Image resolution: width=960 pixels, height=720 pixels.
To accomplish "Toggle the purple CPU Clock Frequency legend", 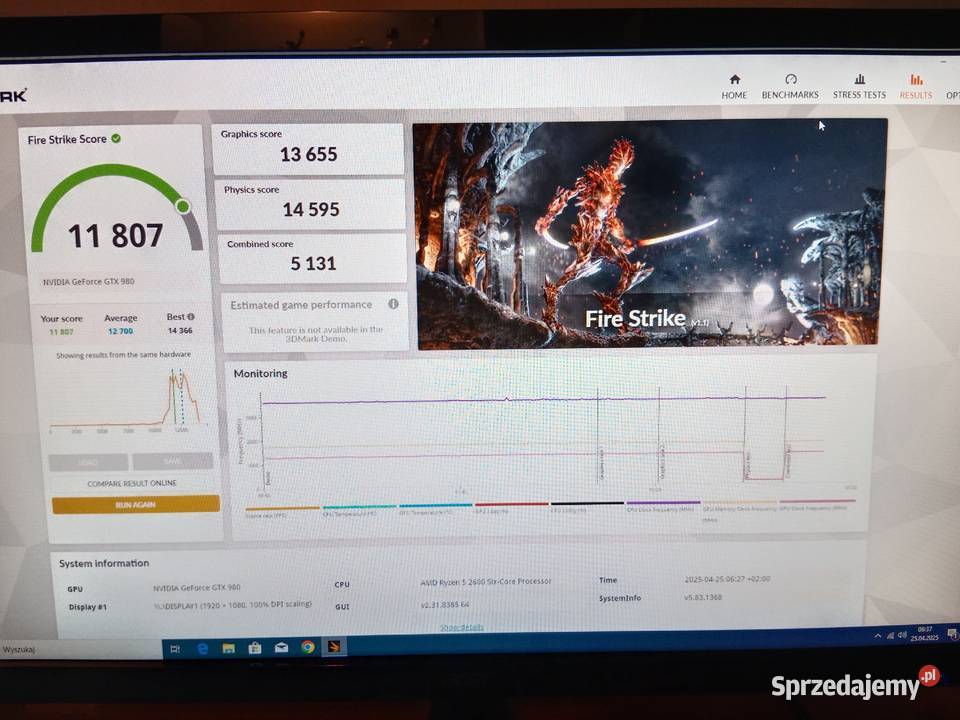I will [x=662, y=506].
